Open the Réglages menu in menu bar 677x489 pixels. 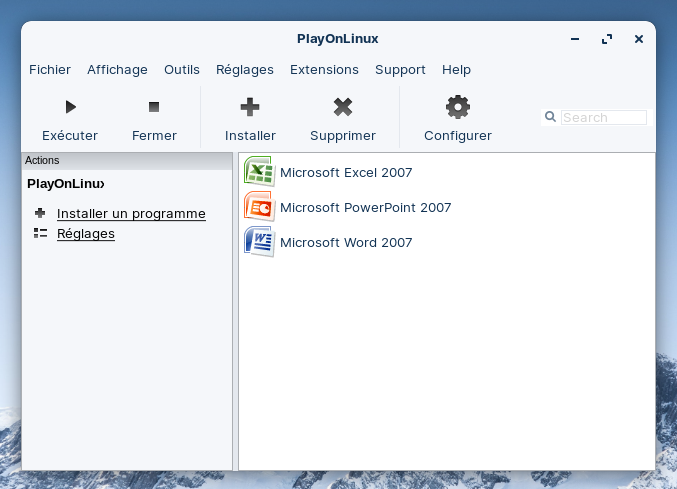point(245,69)
